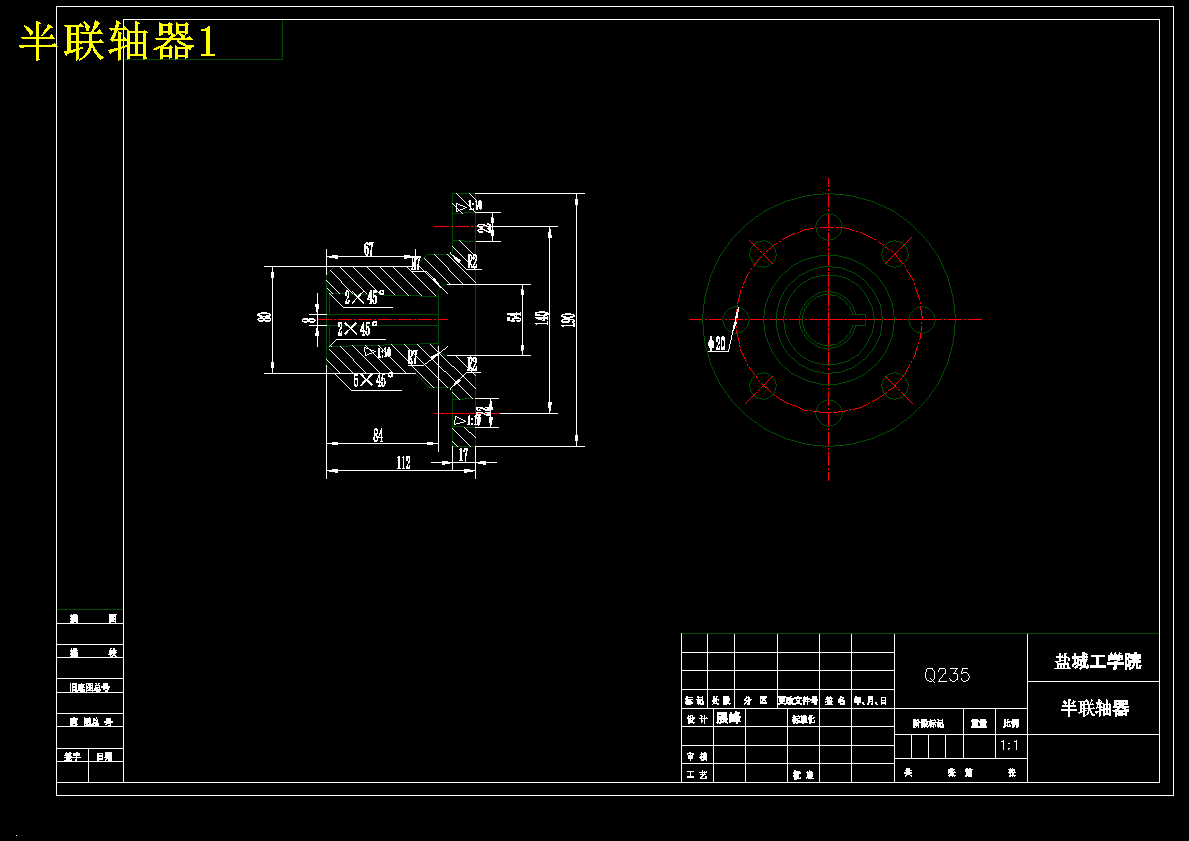Select the '年、月、日' column header
The image size is (1189, 841).
coord(871,701)
